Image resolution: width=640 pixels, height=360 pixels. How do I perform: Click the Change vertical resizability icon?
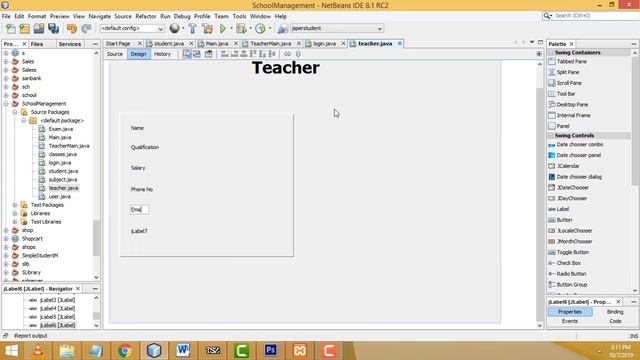tap(298, 54)
